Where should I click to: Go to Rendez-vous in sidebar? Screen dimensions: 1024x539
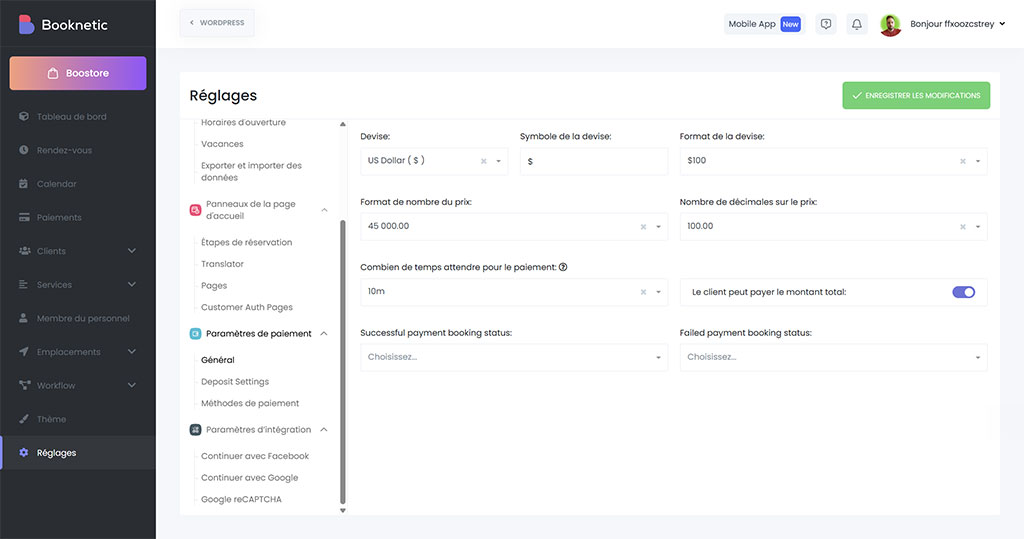tap(78, 150)
